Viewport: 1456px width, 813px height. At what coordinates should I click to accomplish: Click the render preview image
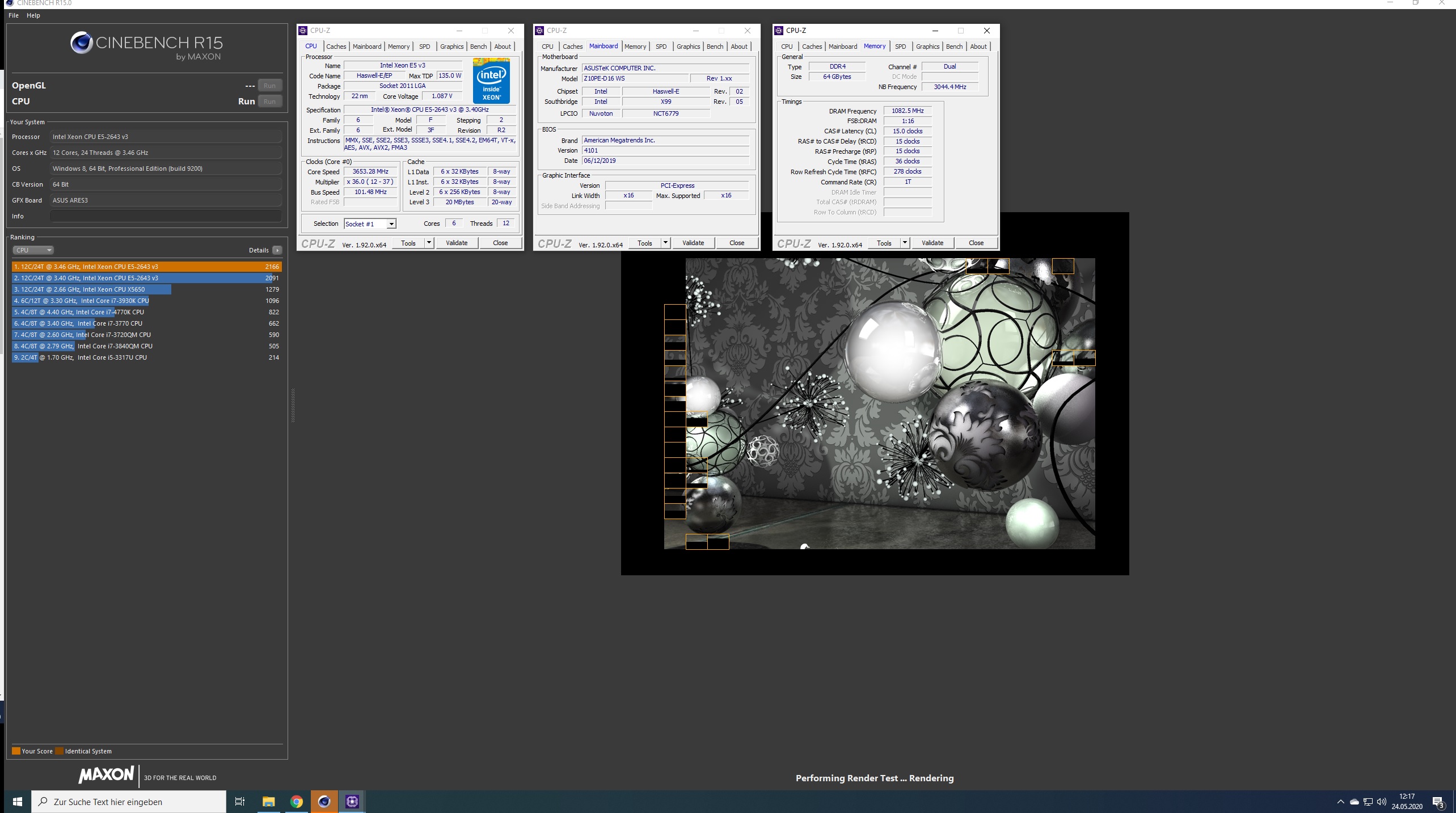pos(879,403)
